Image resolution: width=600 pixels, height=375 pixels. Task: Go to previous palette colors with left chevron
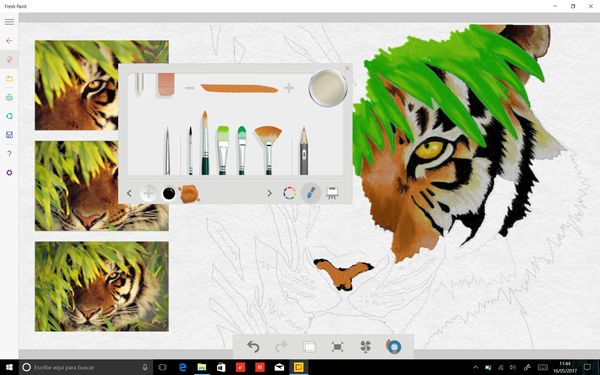129,193
